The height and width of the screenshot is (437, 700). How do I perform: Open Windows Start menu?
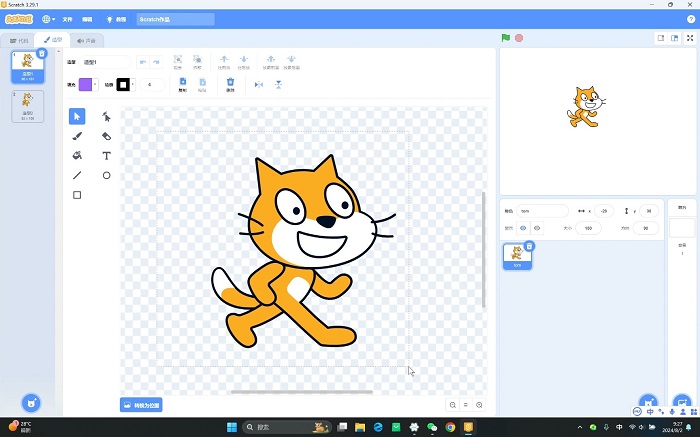point(232,427)
